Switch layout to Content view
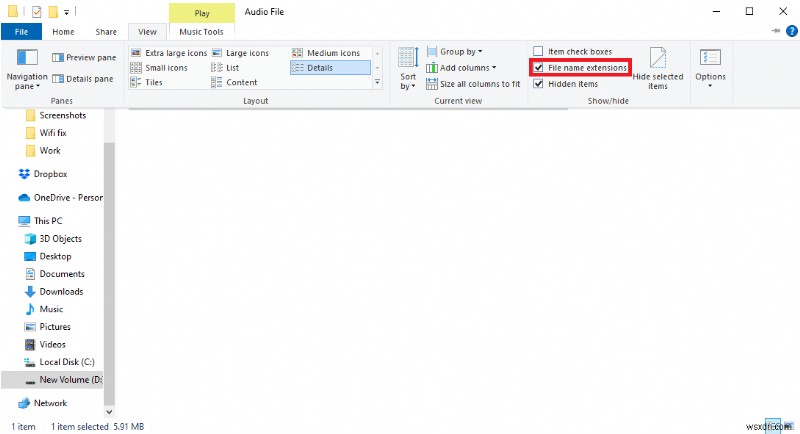The height and width of the screenshot is (434, 800). coord(234,82)
